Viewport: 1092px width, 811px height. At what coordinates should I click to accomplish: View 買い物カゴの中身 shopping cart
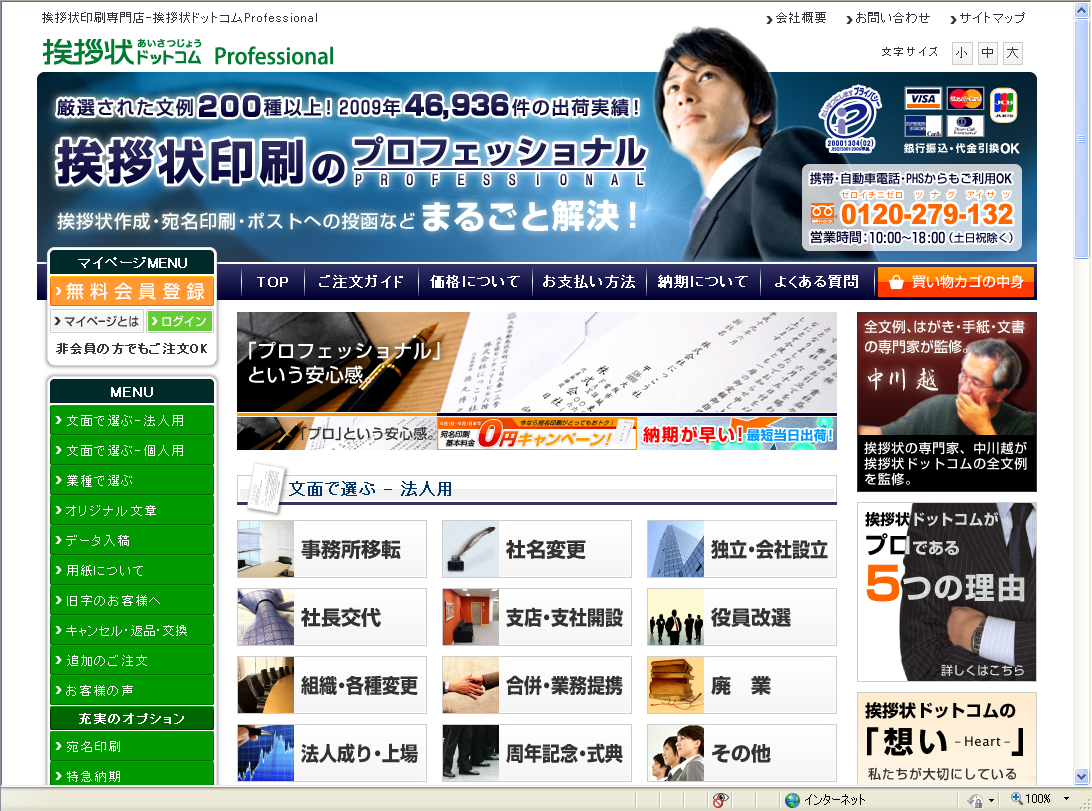(956, 282)
